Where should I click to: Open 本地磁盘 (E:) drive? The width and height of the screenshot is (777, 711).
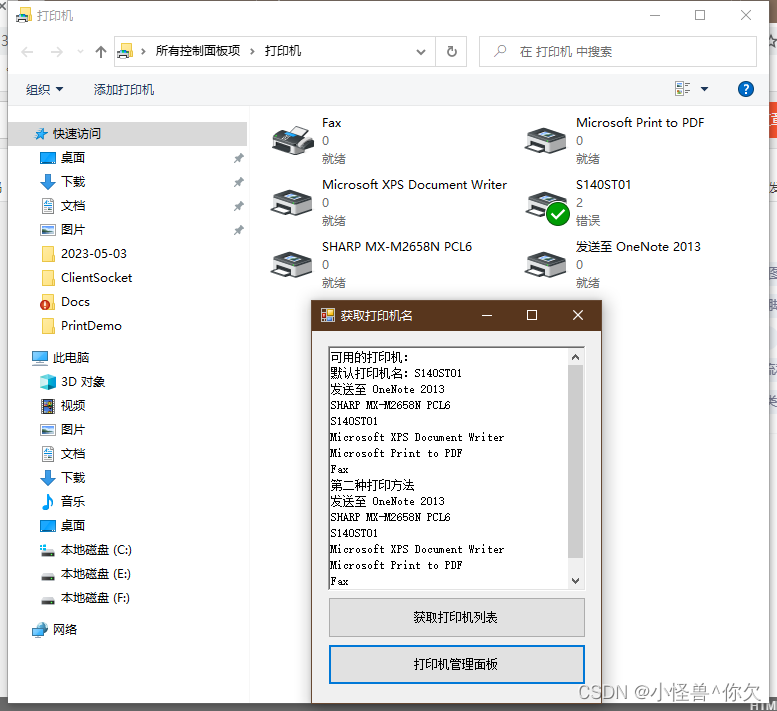click(x=85, y=574)
